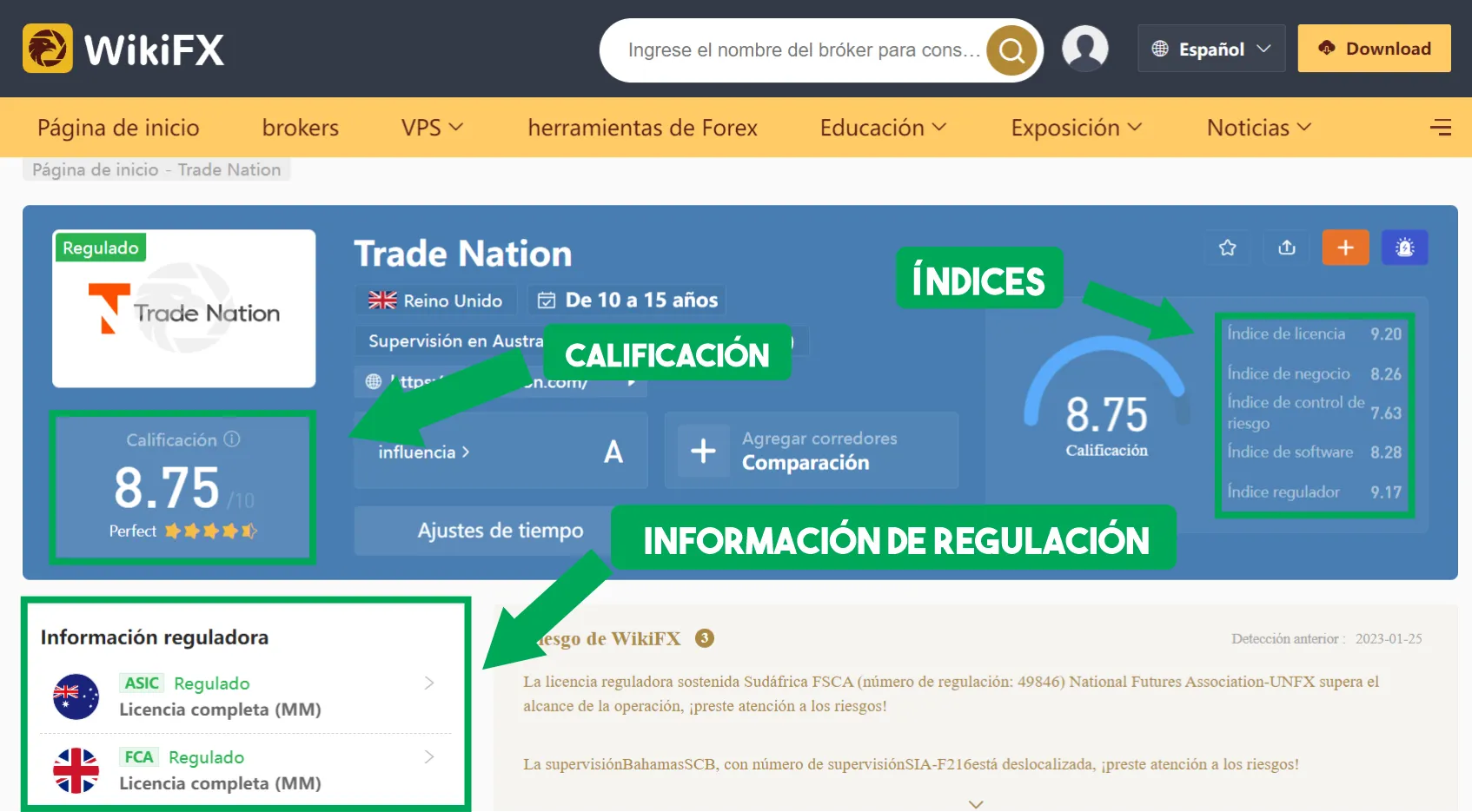Click the search magnifier button
The image size is (1472, 812).
pyautogui.click(x=1011, y=50)
